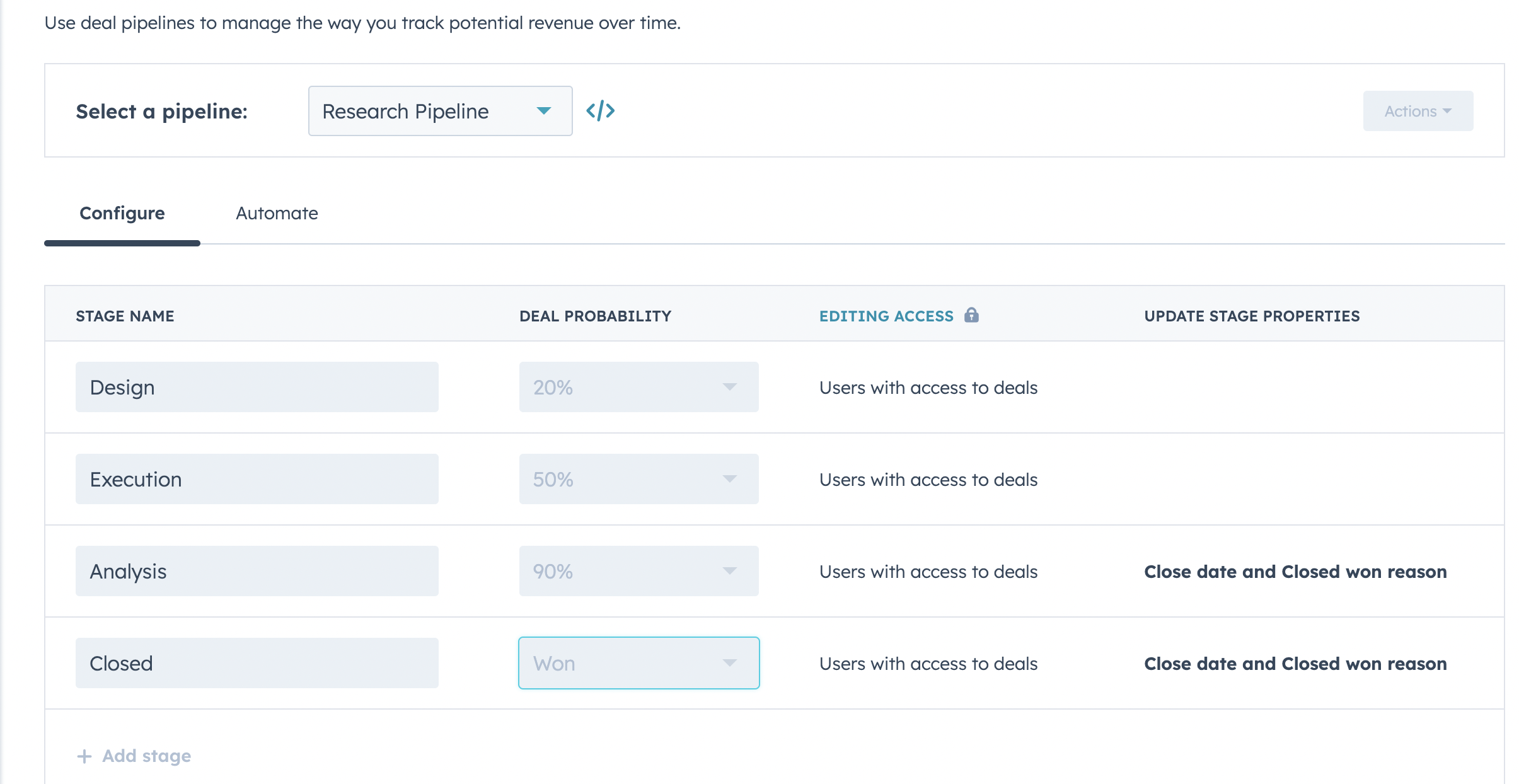Expand the Actions dropdown button

pos(1418,111)
